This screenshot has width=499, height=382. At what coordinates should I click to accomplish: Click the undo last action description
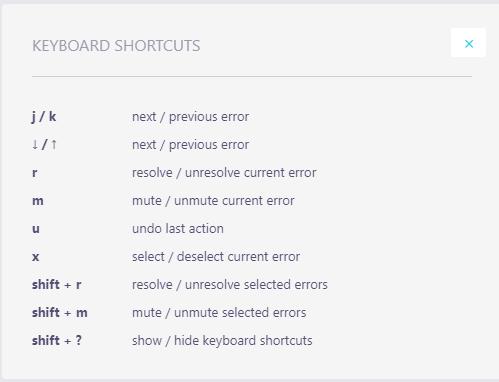click(x=178, y=229)
